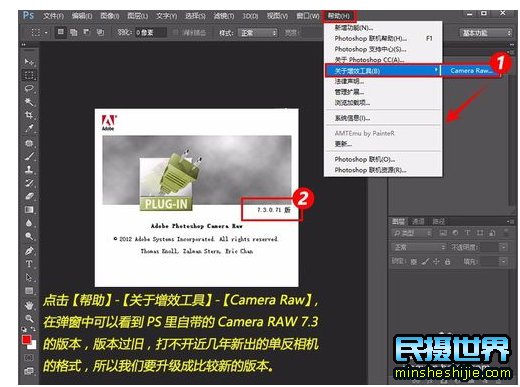Image resolution: width=520 pixels, height=387 pixels.
Task: Select the Spot Healing Brush tool
Action: click(x=29, y=143)
